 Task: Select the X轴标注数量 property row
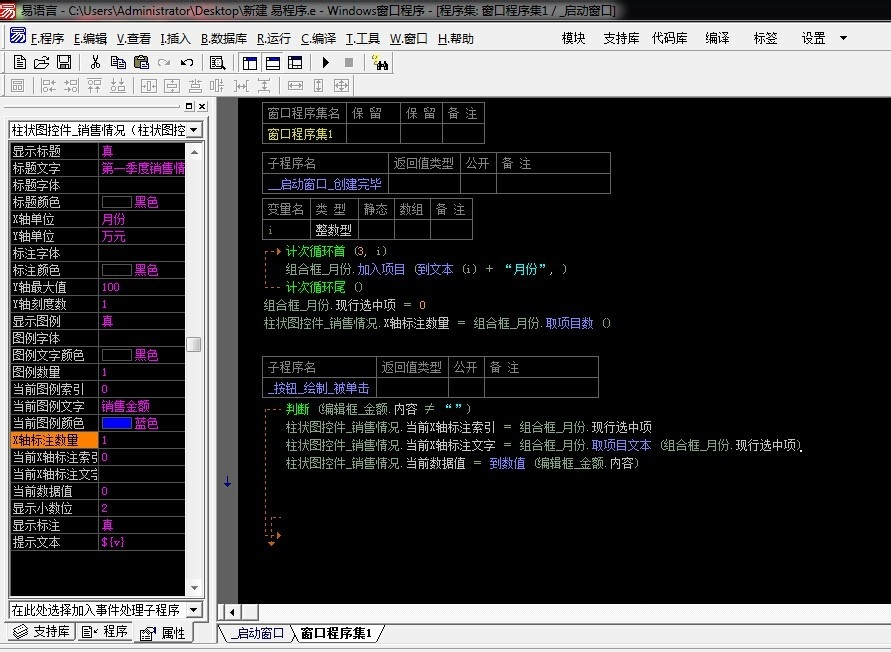click(98, 440)
